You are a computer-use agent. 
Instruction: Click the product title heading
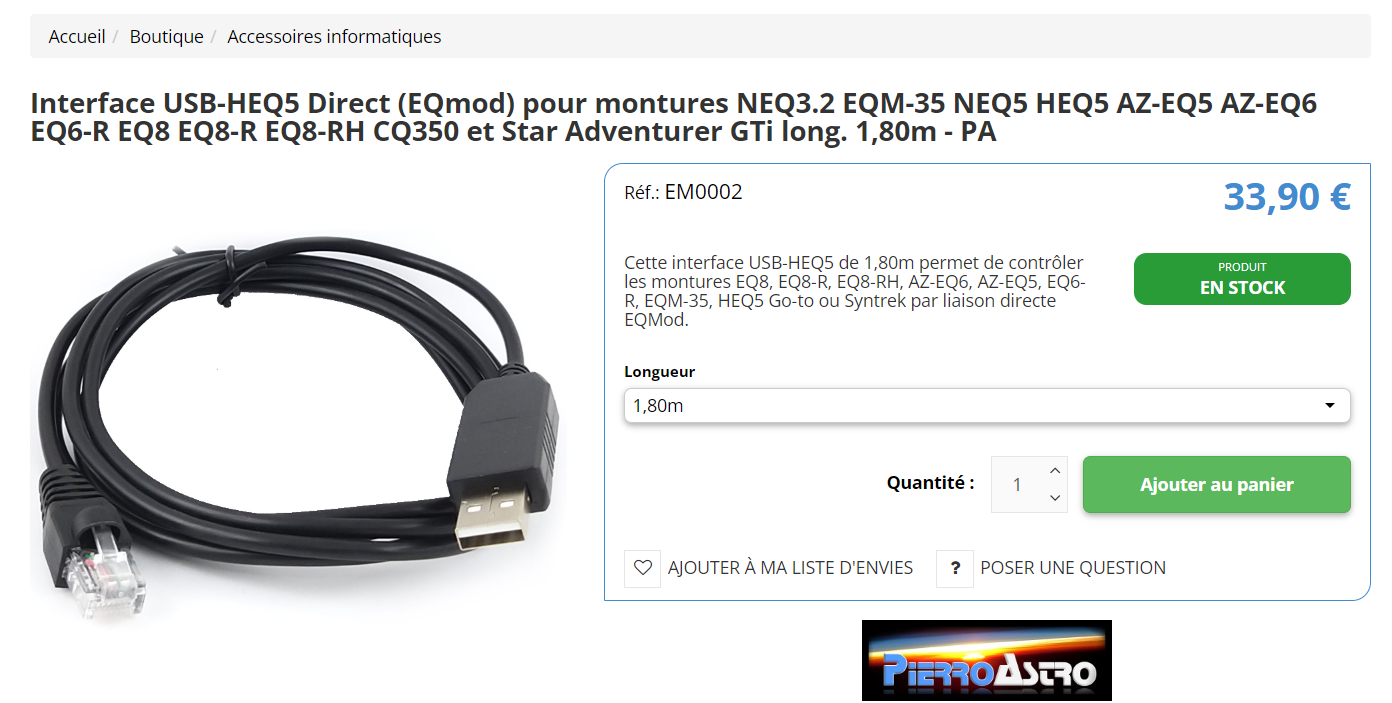click(x=674, y=117)
